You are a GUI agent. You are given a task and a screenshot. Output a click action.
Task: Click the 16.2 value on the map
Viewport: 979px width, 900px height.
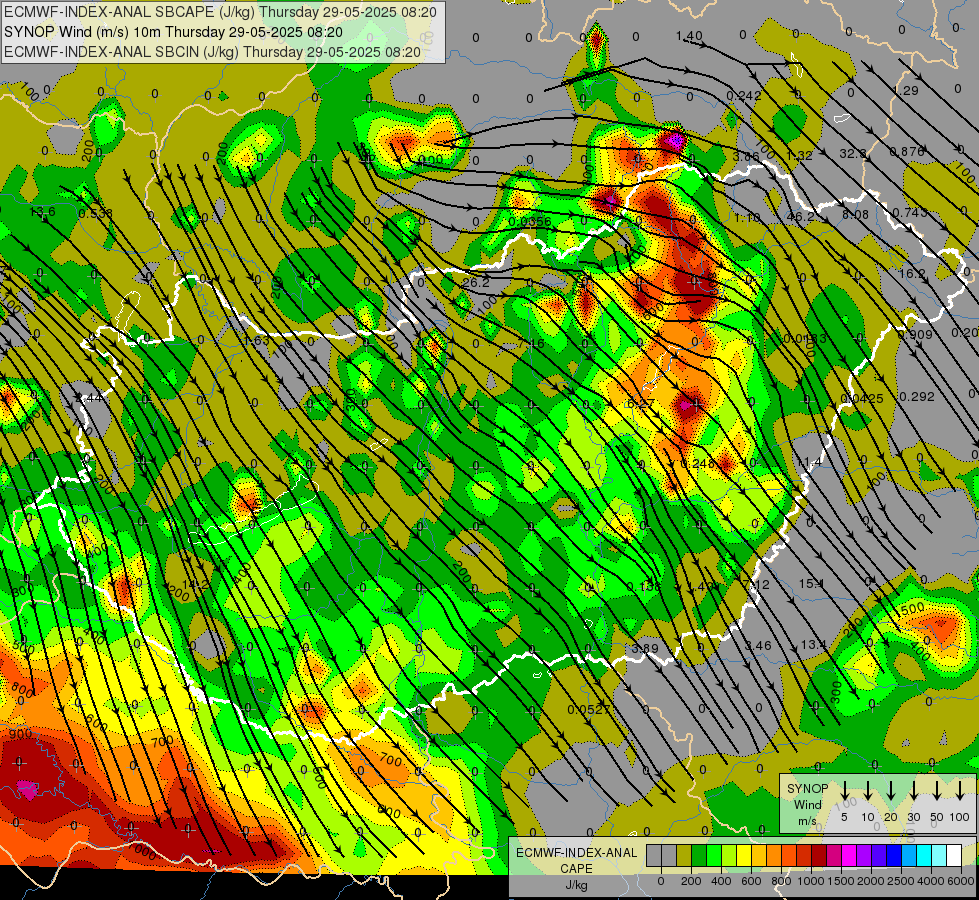coord(912,274)
